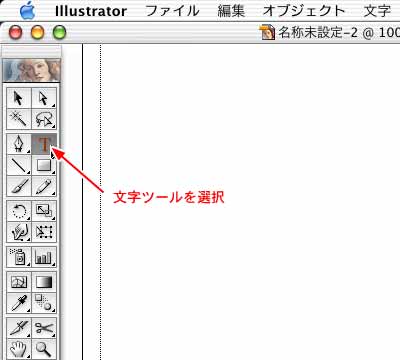Screen dimensions: 400x360
Task: Select the Zoom magnifier tool
Action: (x=44, y=349)
